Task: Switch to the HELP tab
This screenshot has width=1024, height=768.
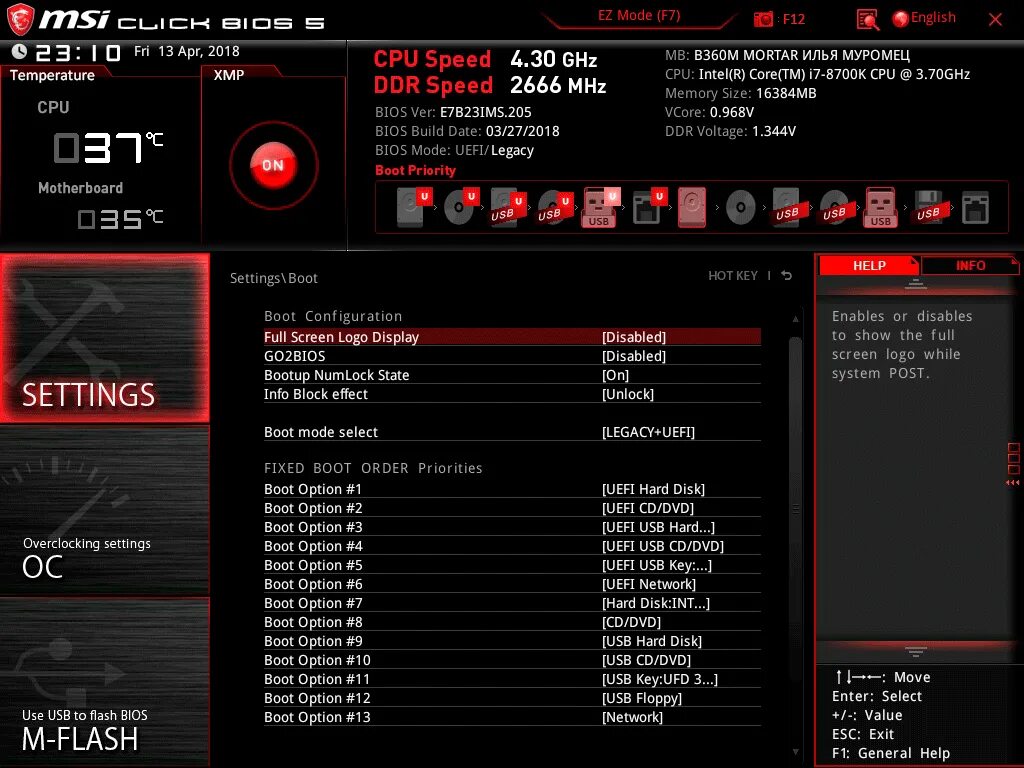Action: point(869,266)
